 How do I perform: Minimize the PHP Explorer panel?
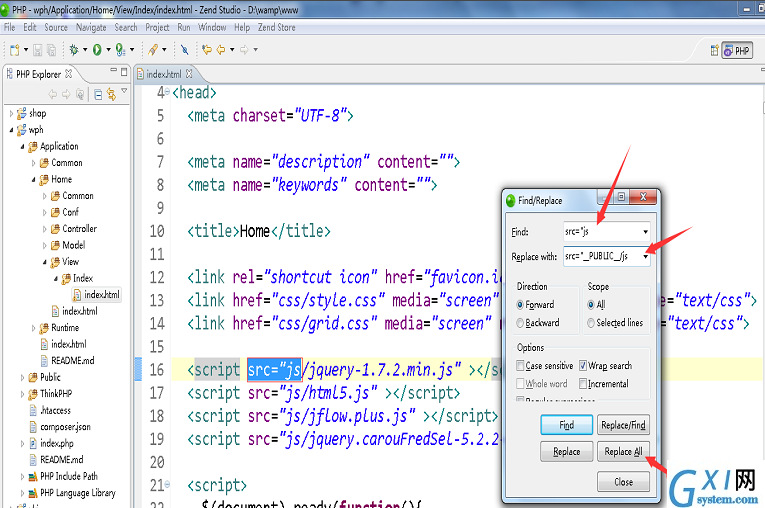pos(114,71)
